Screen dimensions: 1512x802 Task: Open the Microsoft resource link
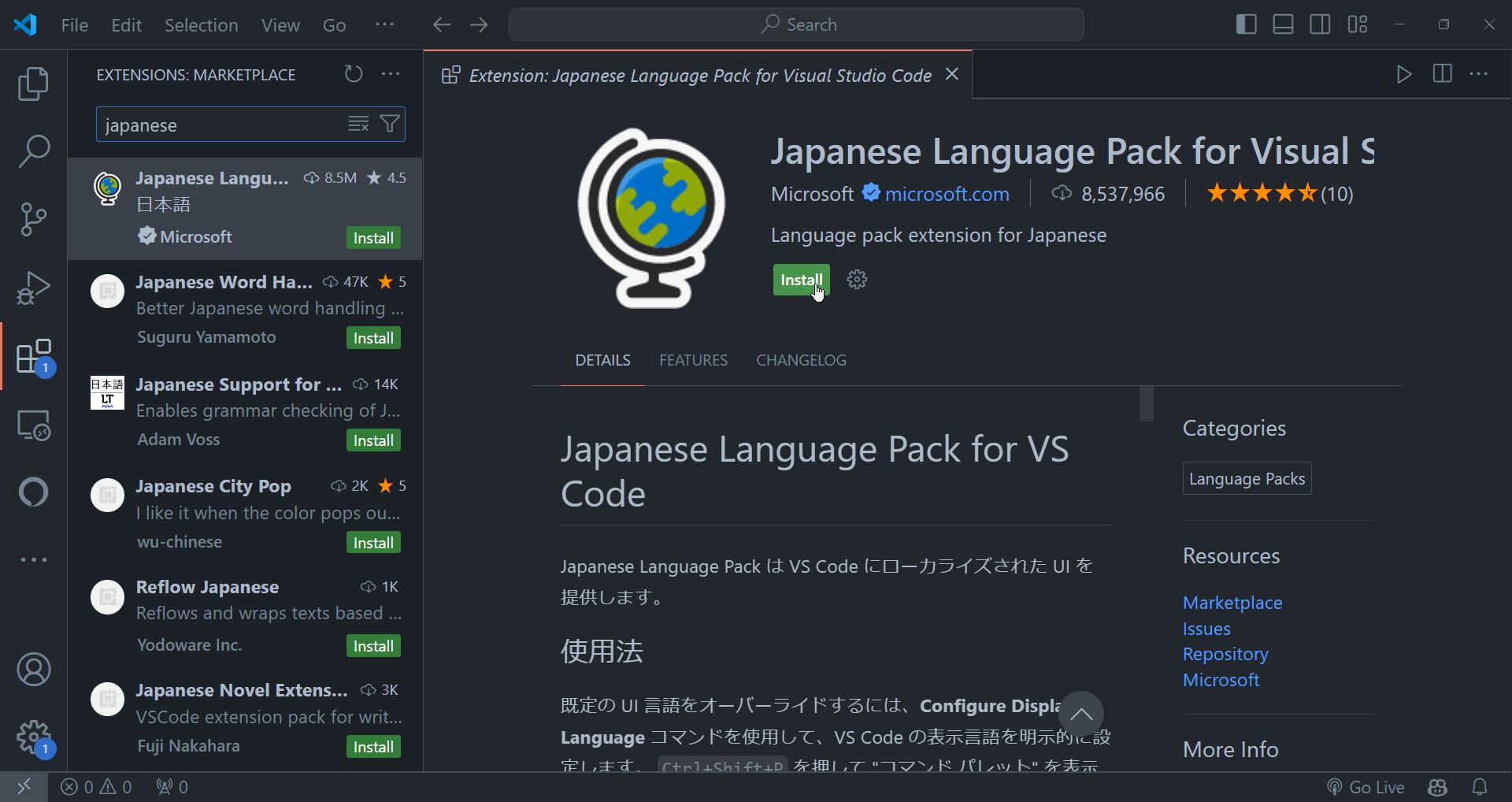coord(1221,680)
